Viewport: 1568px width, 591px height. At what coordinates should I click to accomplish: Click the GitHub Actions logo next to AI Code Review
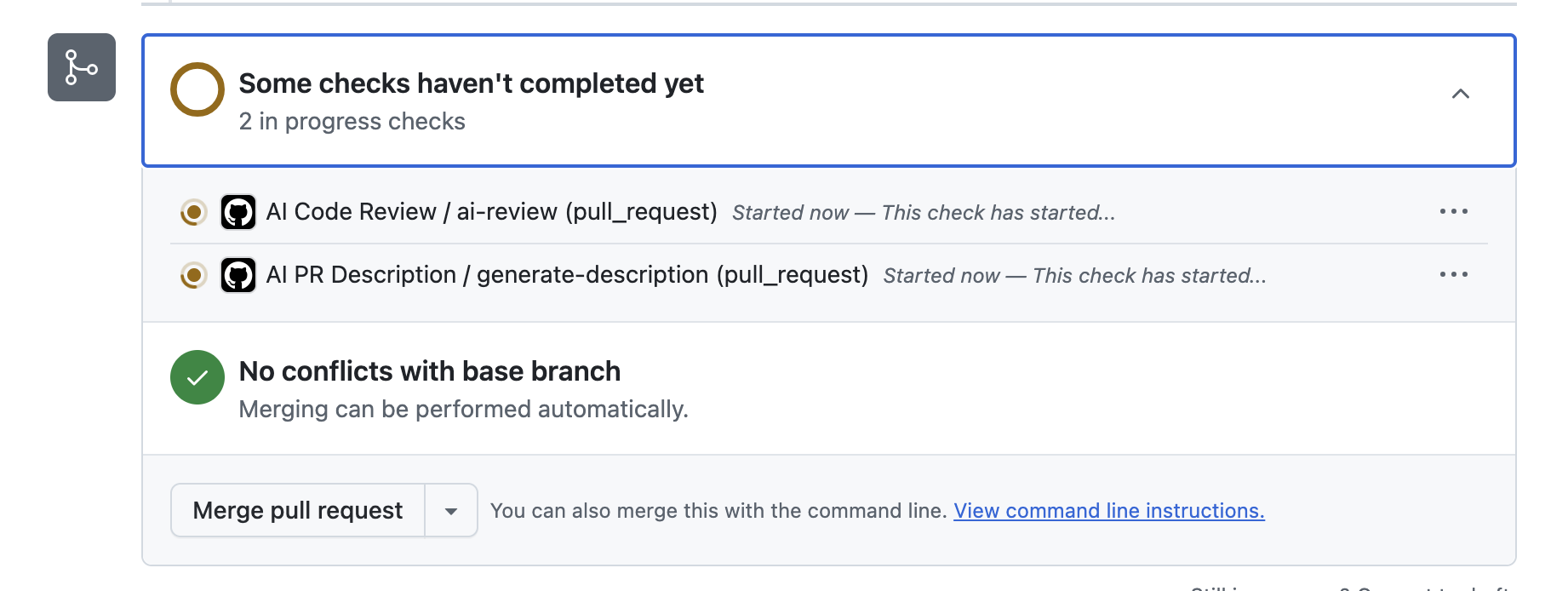238,212
